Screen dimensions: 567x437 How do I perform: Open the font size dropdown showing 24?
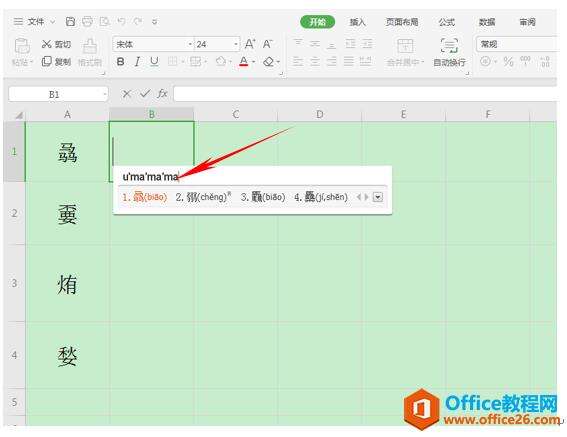pos(217,44)
